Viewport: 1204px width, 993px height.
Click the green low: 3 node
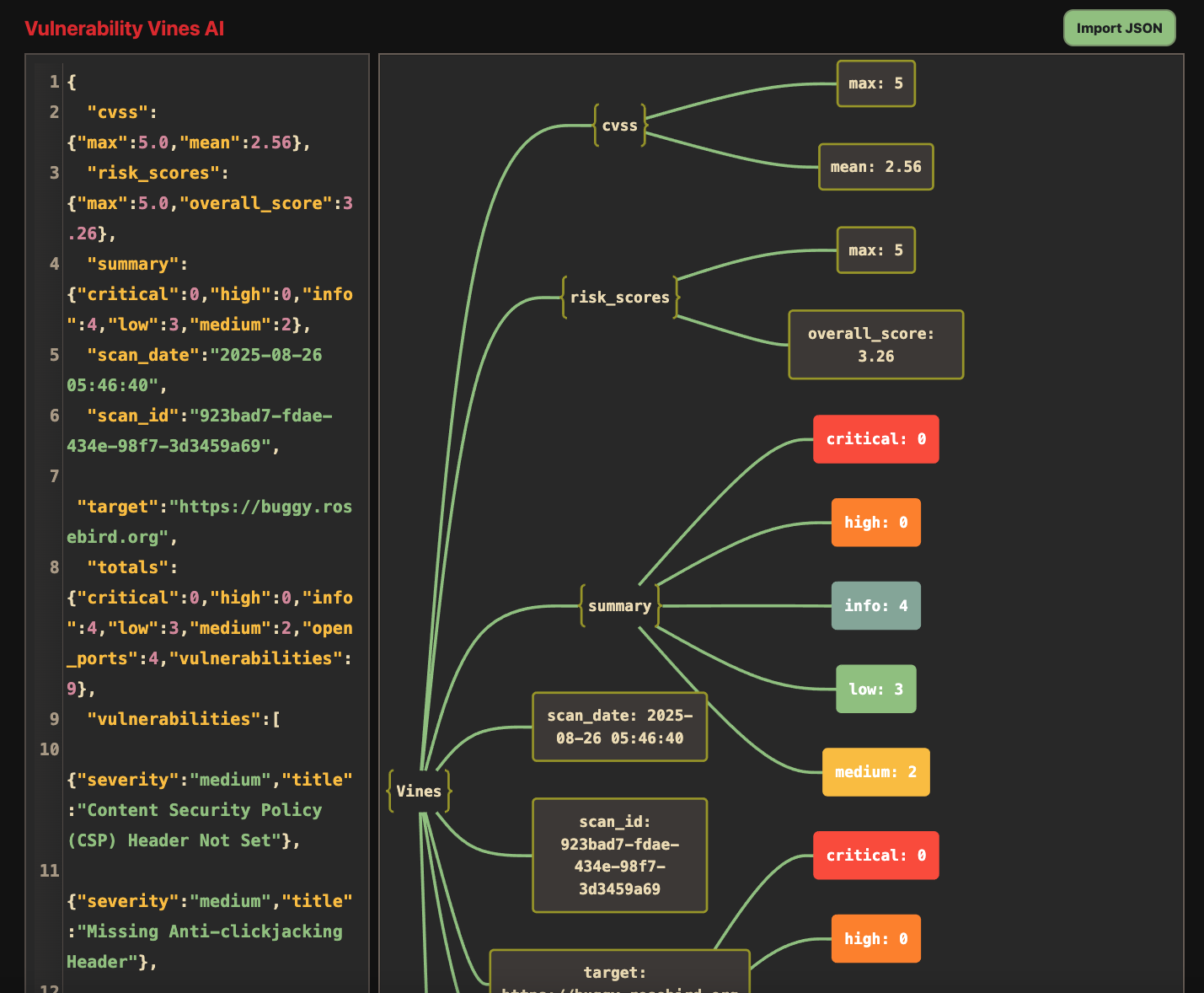pos(875,690)
